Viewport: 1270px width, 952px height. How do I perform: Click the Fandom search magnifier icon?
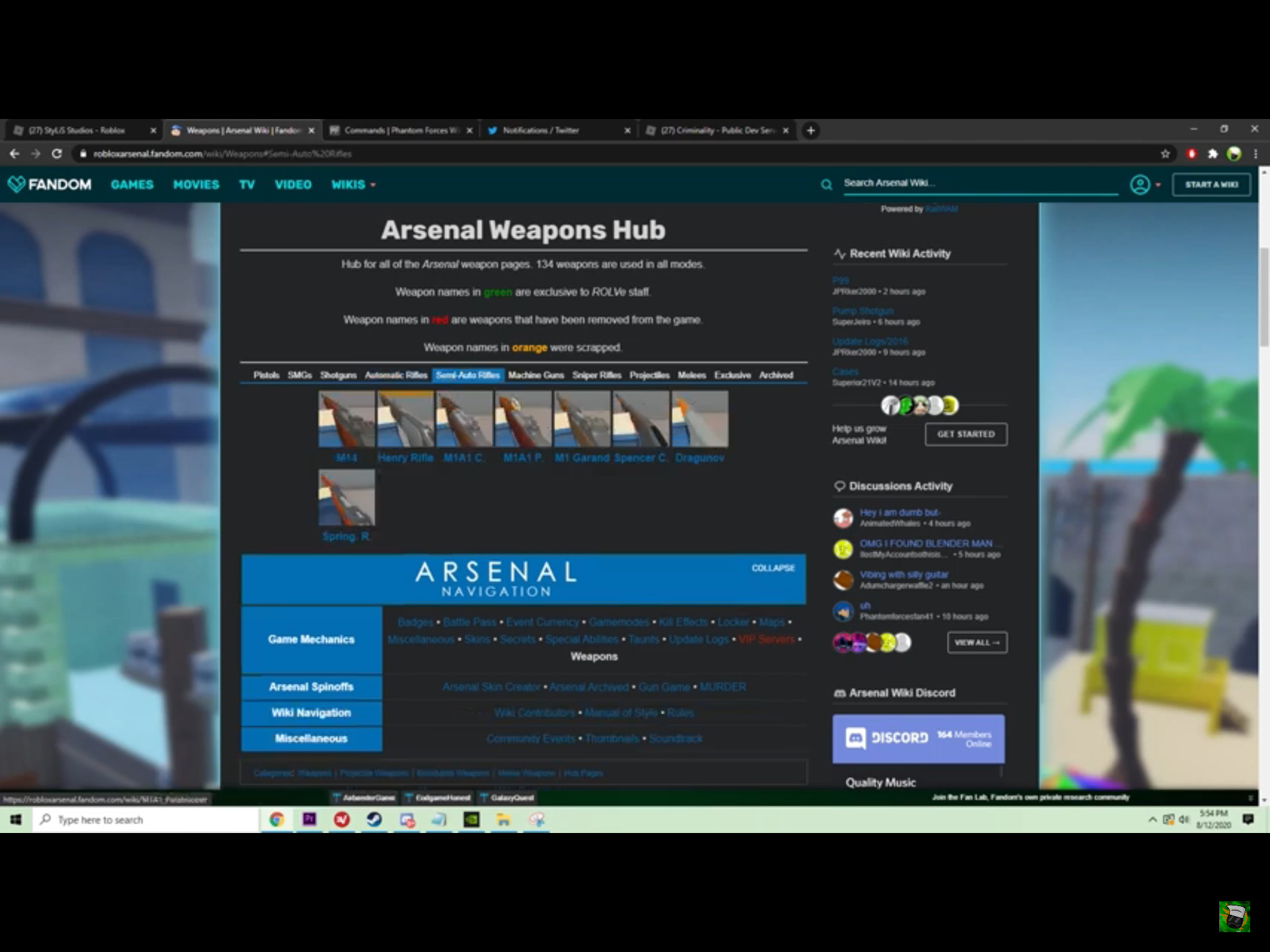tap(826, 184)
